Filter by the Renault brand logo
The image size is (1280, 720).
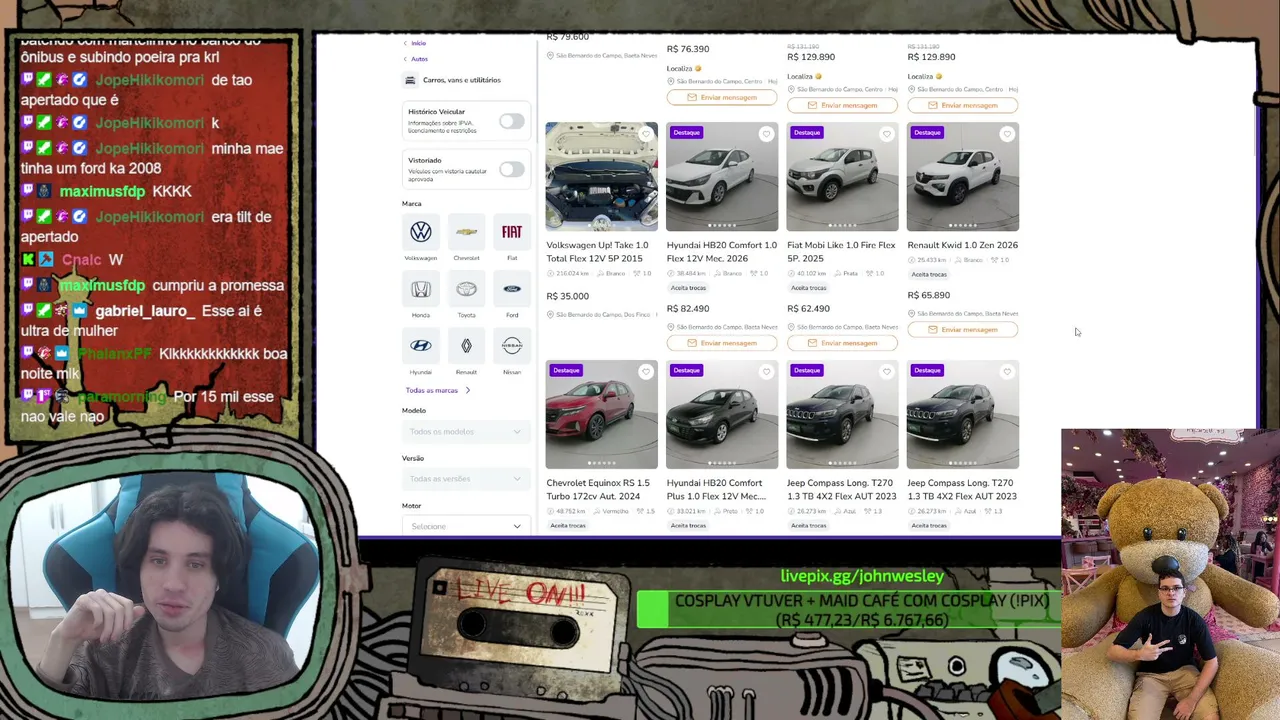(466, 345)
